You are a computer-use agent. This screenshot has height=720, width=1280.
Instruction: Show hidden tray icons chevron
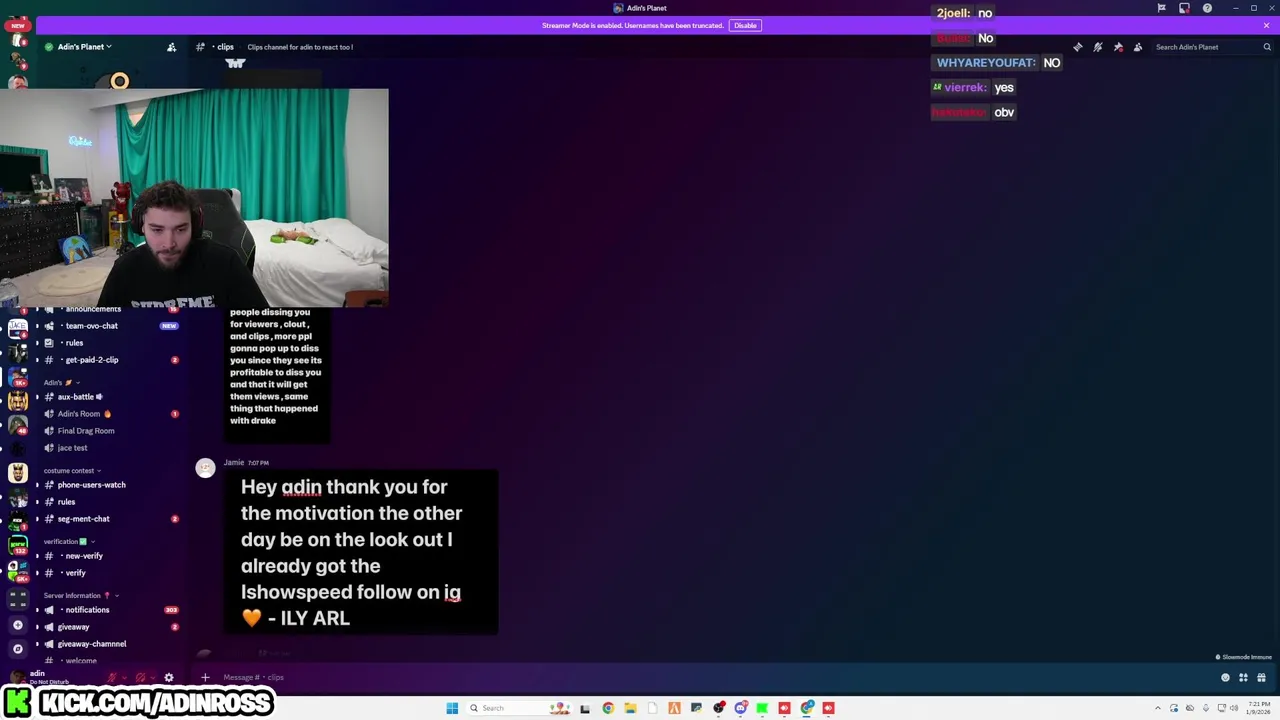(x=1159, y=708)
